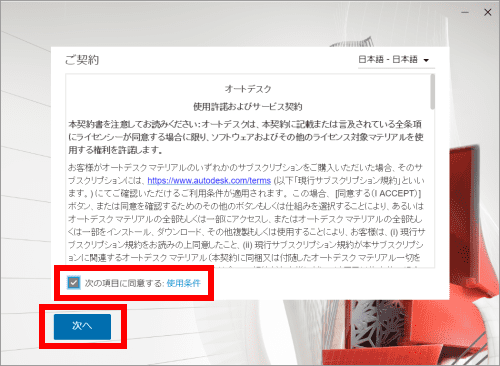The width and height of the screenshot is (500, 366).
Task: Minimize the installer window
Action: click(x=465, y=12)
